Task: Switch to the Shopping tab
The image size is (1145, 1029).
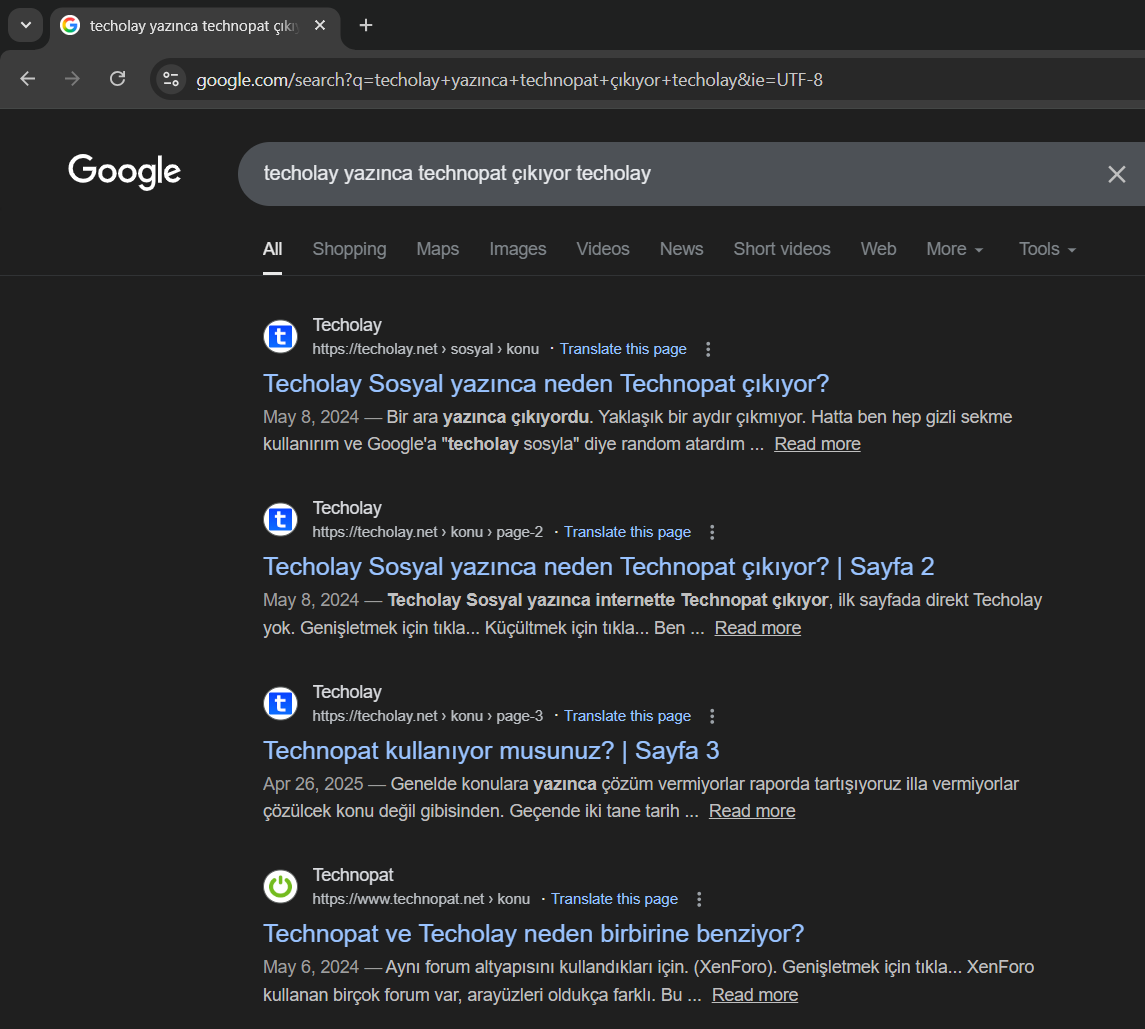Action: [349, 249]
